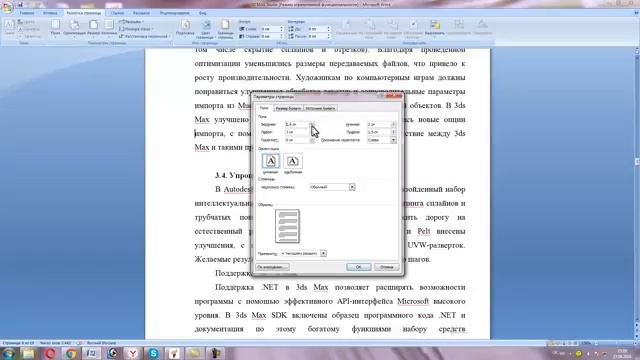
Task: Click the Переплет (gutter) input field
Action: [x=297, y=140]
